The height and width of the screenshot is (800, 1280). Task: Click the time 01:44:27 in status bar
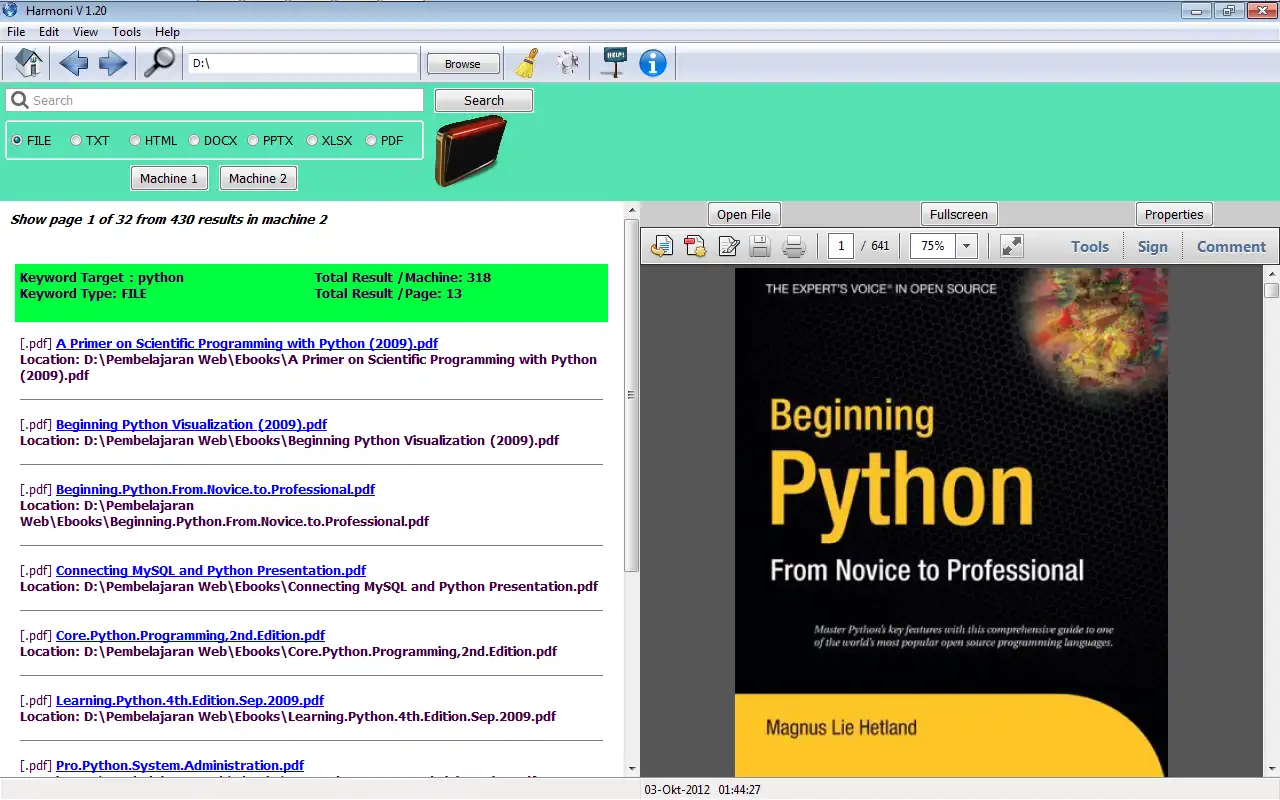point(739,790)
